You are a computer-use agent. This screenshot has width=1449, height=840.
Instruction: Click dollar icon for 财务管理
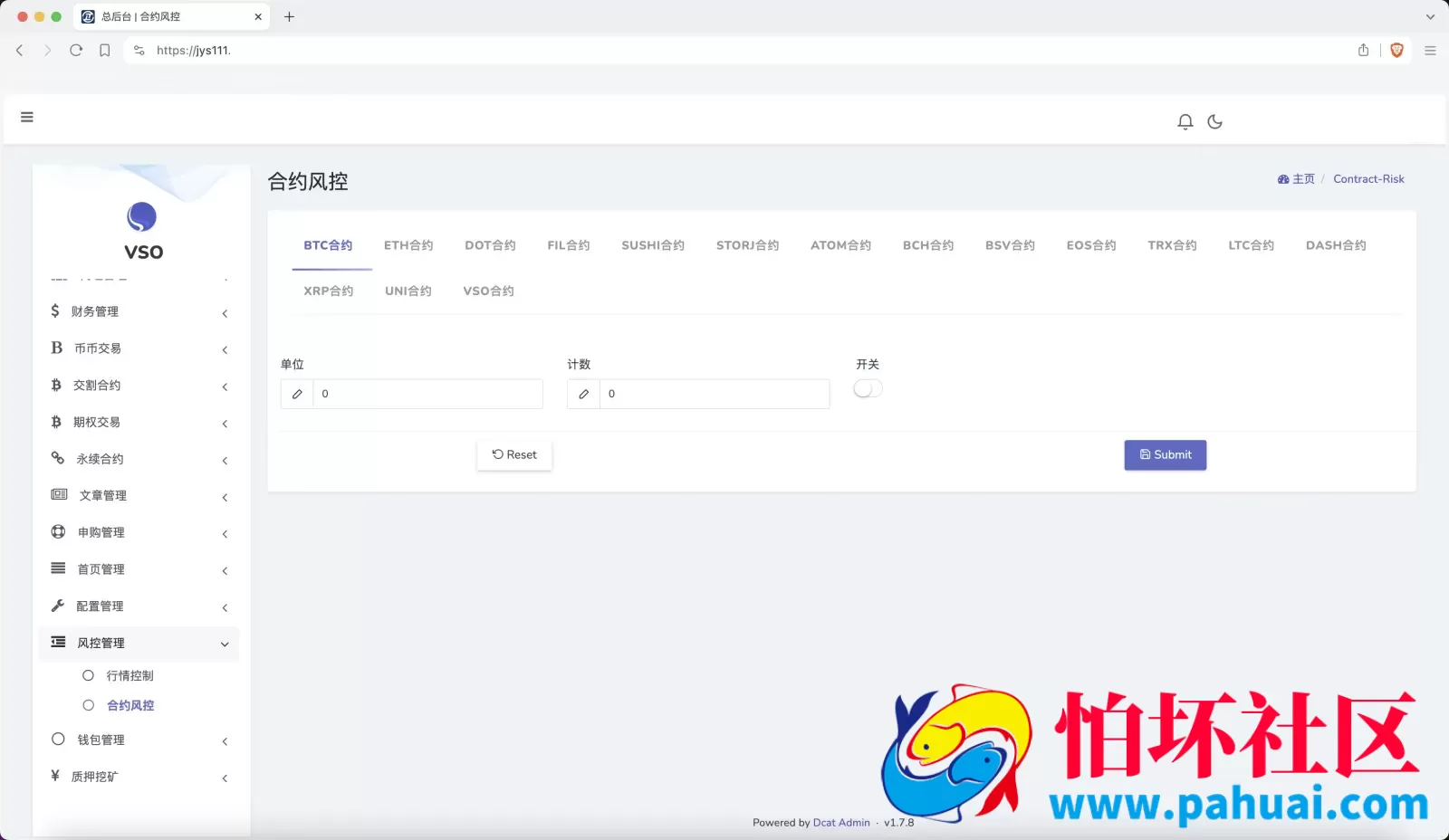tap(55, 310)
